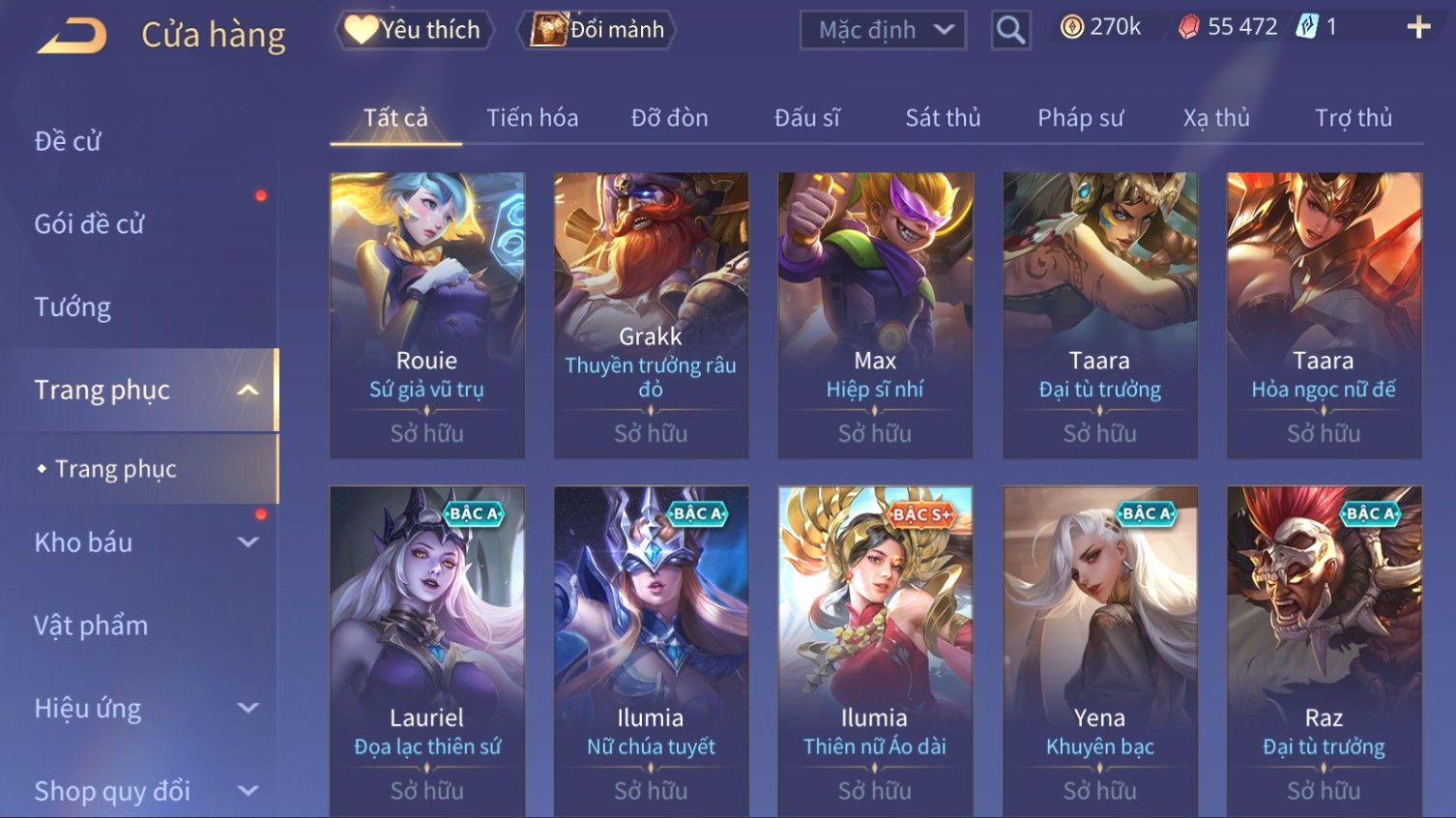Select Ilumia Thiên nữ Áo dài skin

pos(875,651)
